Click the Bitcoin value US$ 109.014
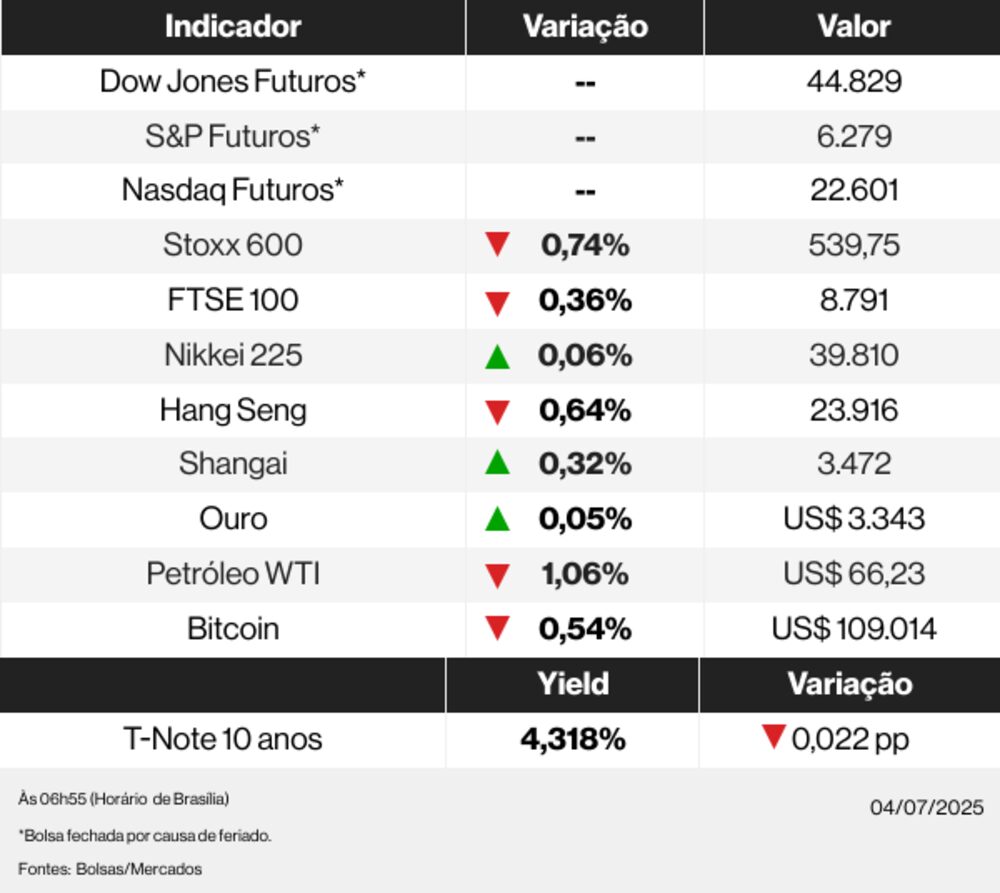This screenshot has height=893, width=1000. click(854, 629)
